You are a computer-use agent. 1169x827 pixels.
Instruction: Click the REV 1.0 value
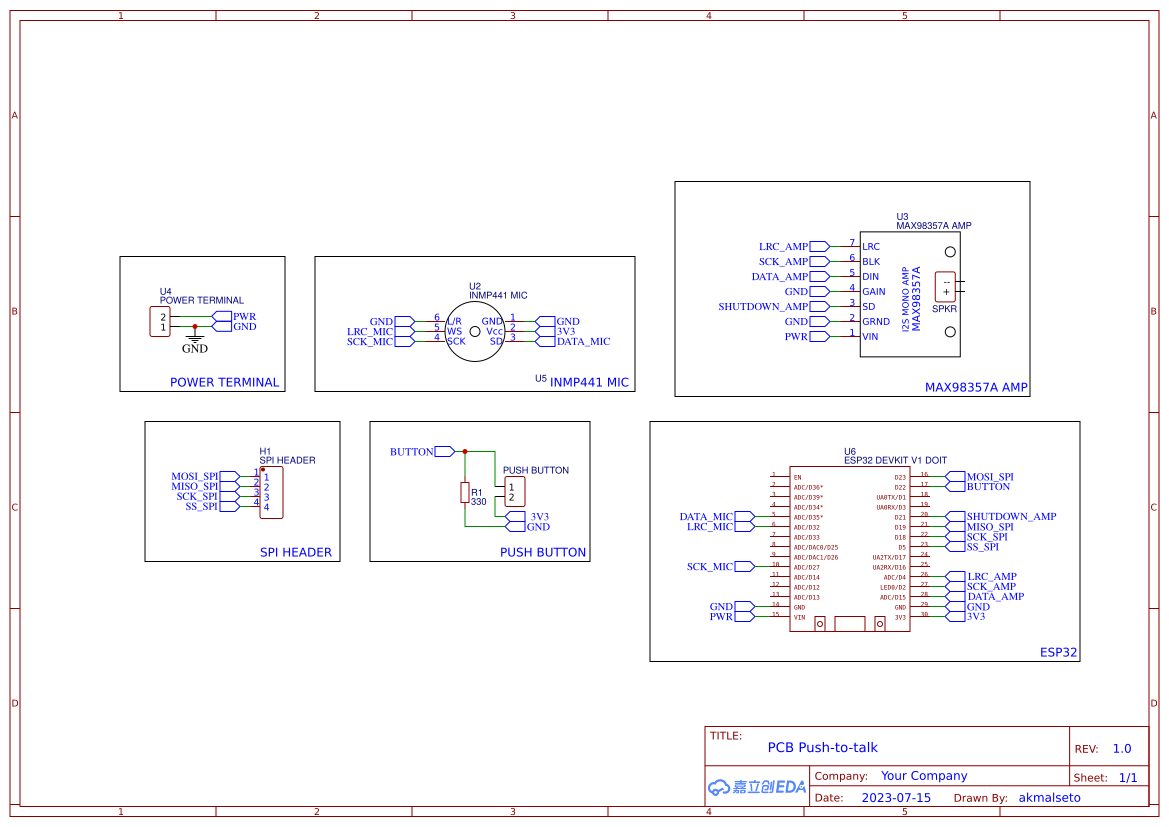pyautogui.click(x=1121, y=747)
